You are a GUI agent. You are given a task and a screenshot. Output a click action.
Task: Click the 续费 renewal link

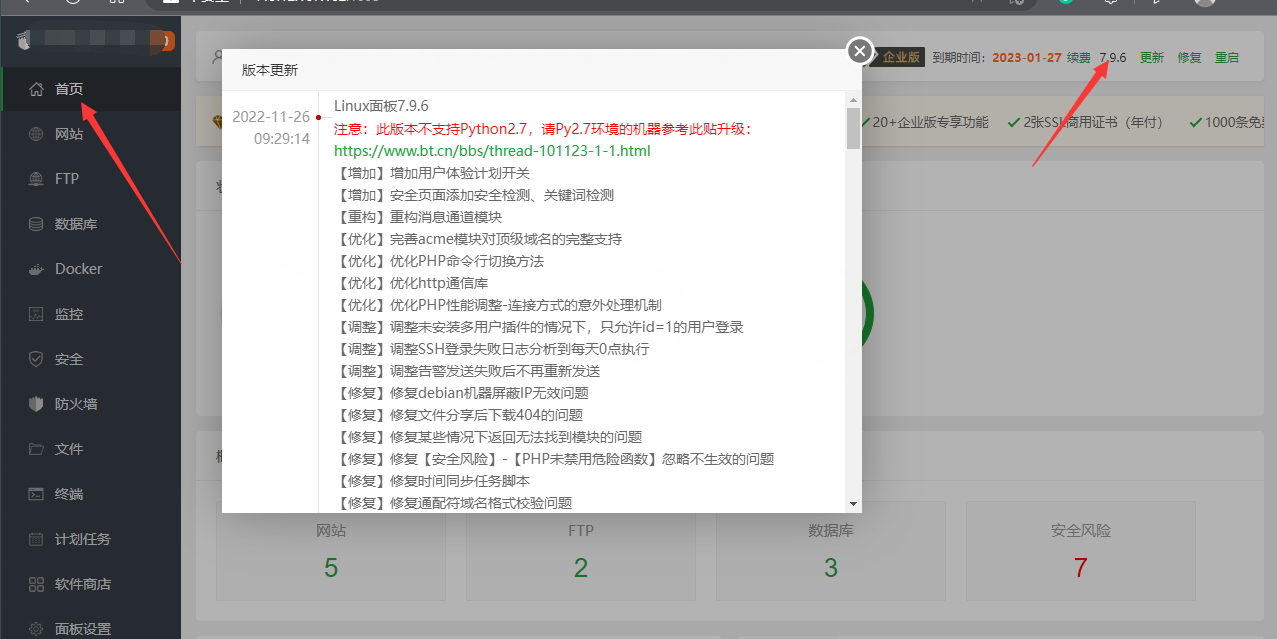coord(1079,57)
